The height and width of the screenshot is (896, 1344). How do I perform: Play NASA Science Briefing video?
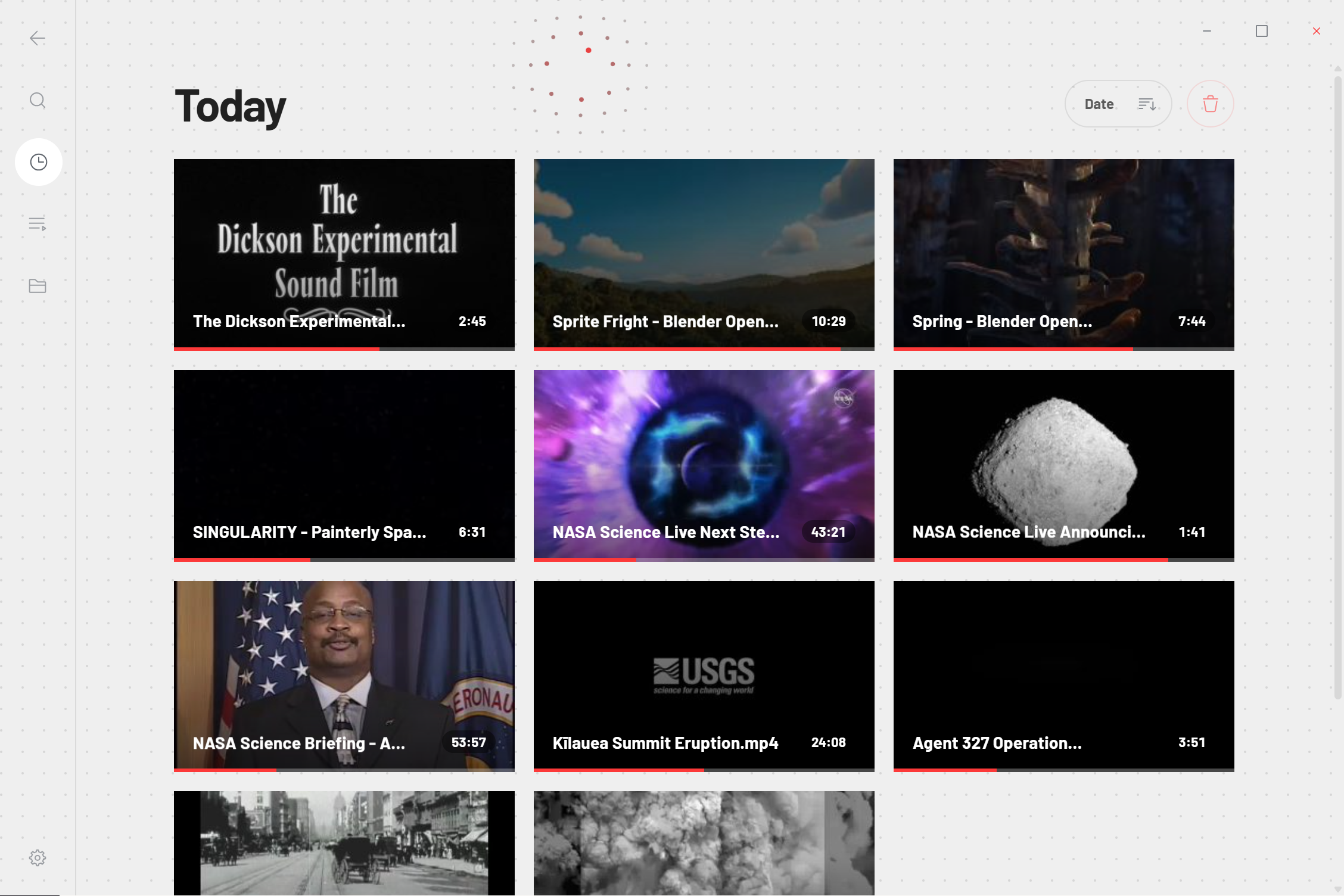point(344,676)
